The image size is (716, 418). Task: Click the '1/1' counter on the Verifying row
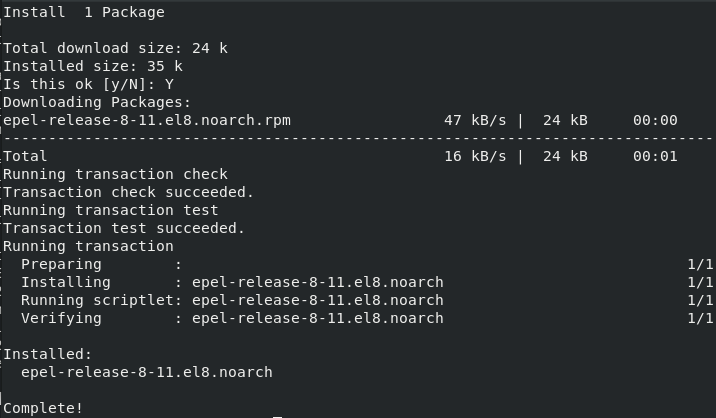[x=700, y=318]
